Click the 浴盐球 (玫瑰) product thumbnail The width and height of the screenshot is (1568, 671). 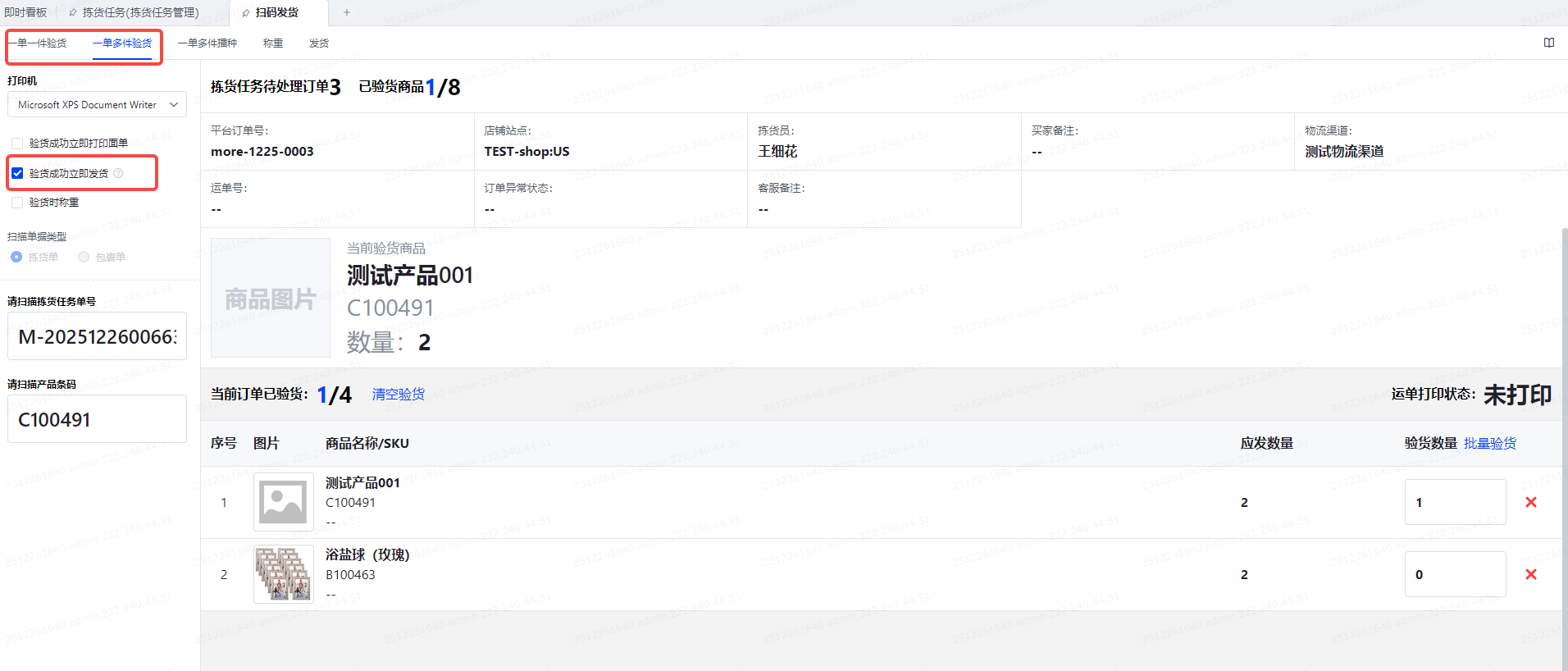[x=283, y=574]
